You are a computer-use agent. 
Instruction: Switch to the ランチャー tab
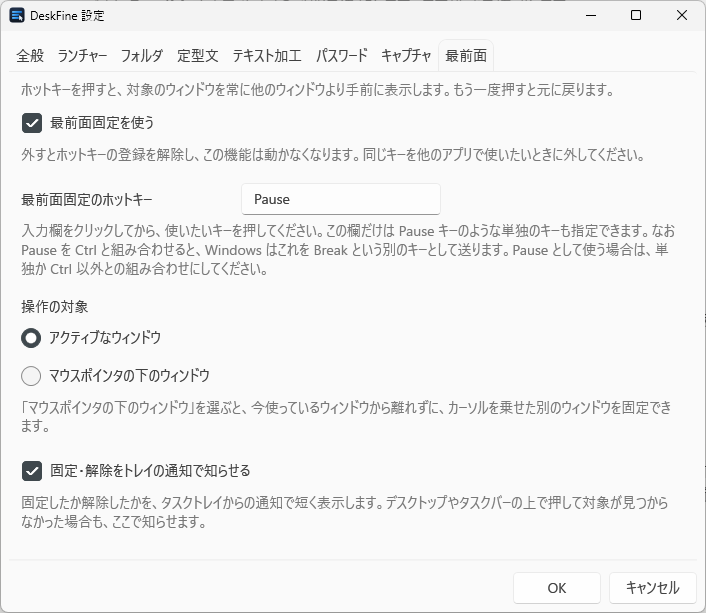pos(82,56)
